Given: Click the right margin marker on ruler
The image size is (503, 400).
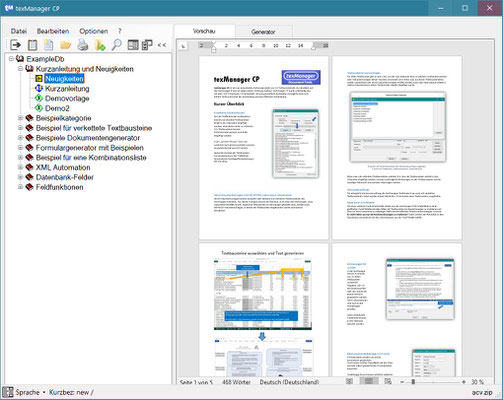Looking at the screenshot, I should (313, 48).
